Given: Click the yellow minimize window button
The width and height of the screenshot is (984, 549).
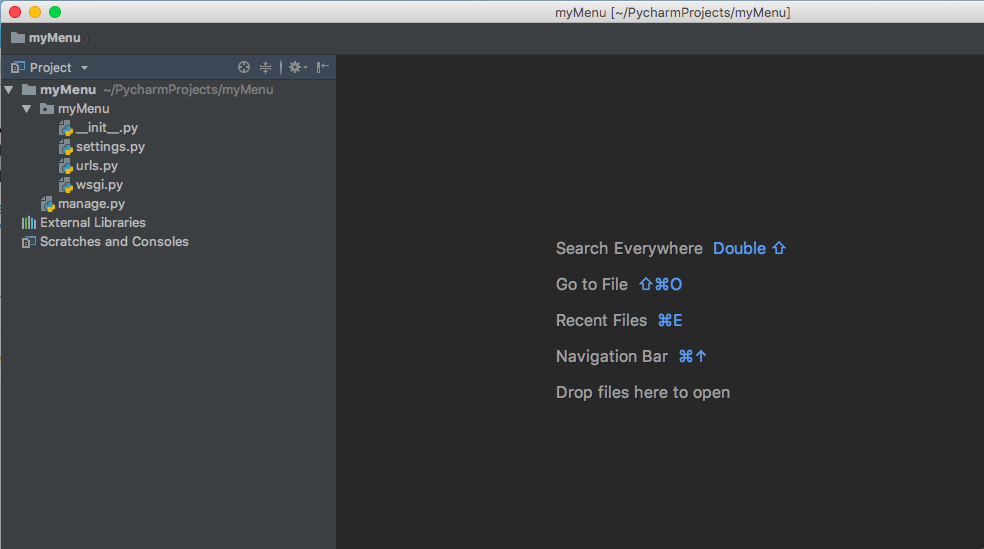Looking at the screenshot, I should (x=35, y=12).
